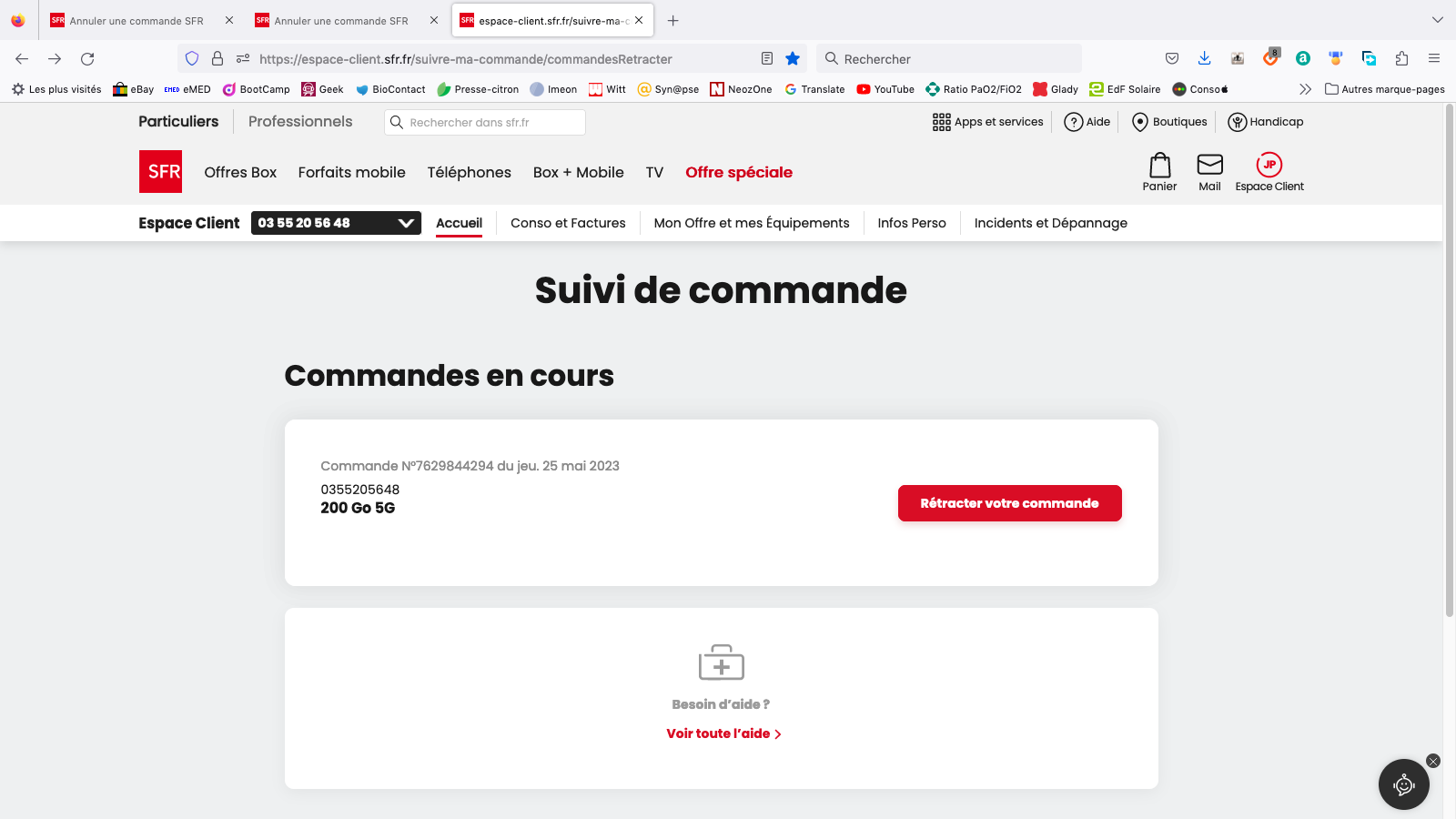Click the Handicap accessibility icon

(x=1237, y=122)
